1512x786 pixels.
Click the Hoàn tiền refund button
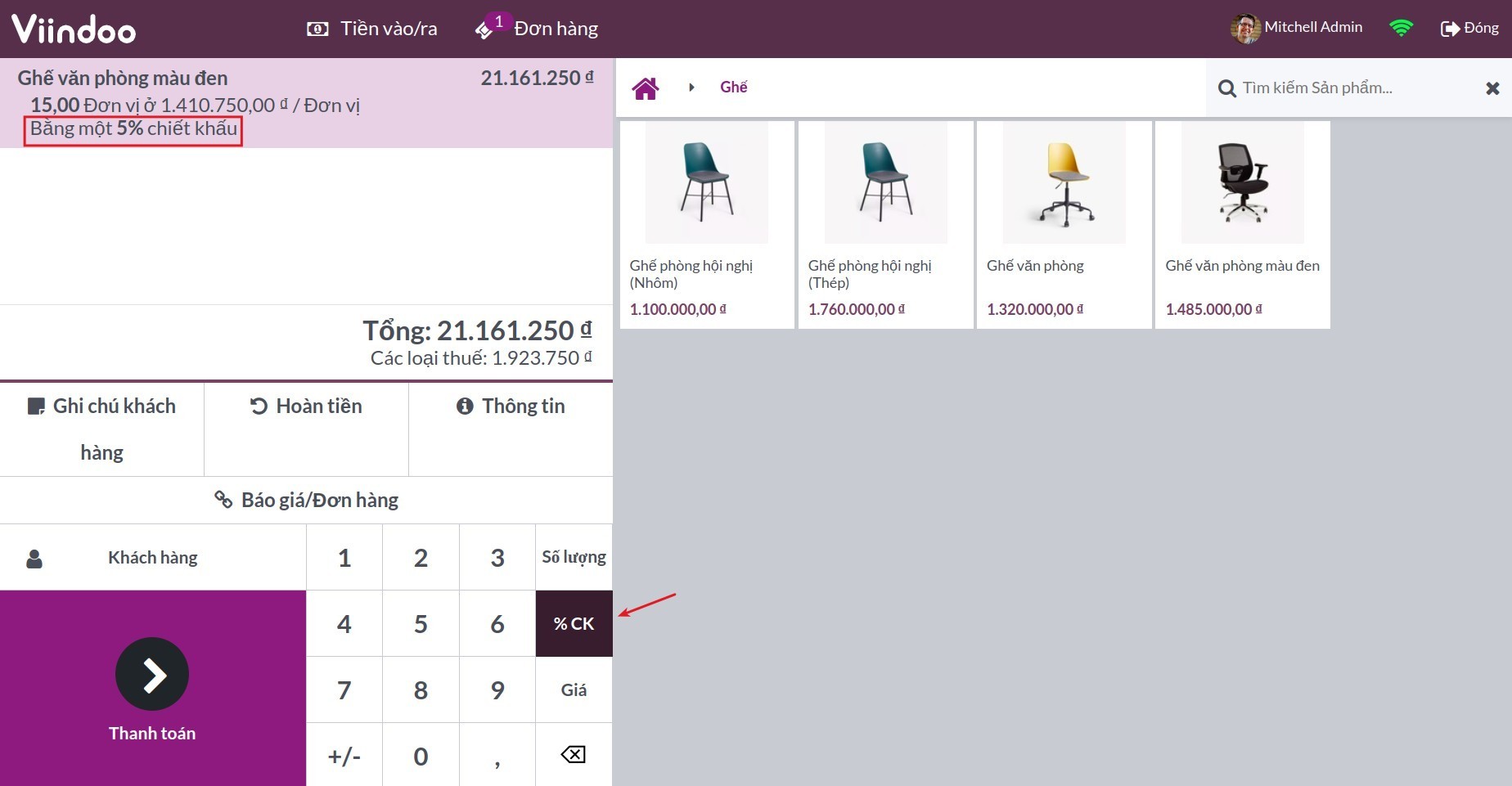point(306,429)
